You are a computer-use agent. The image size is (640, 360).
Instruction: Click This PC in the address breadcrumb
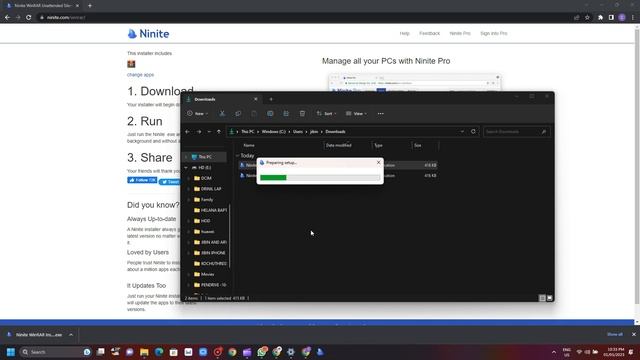(247, 132)
